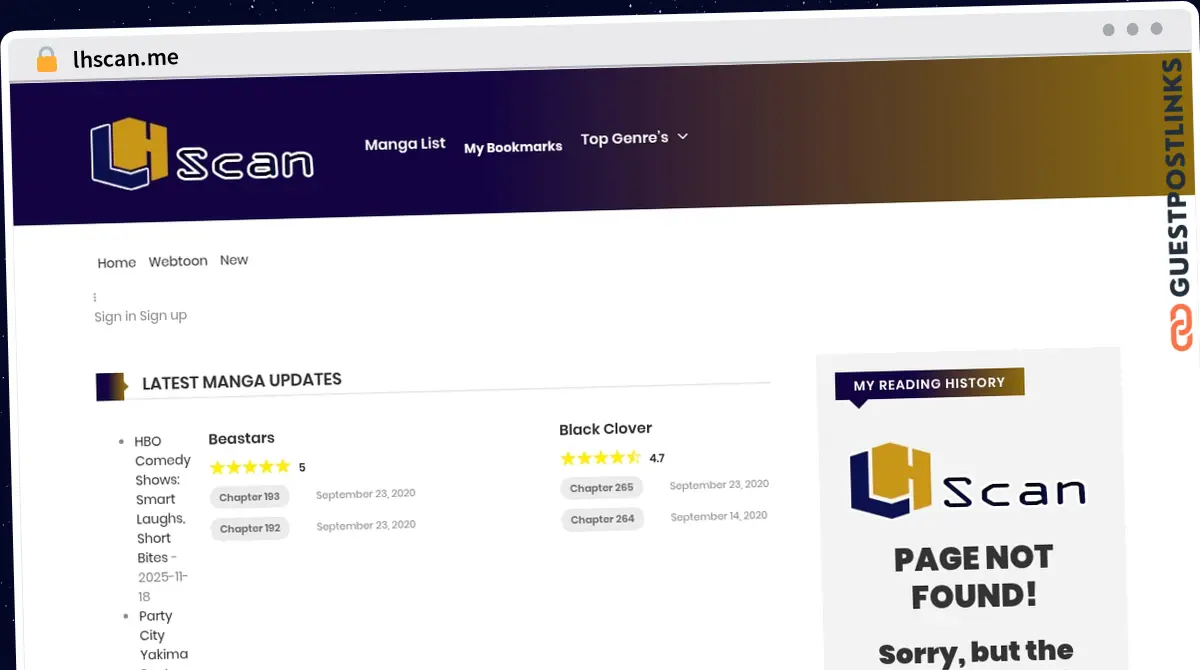Click the Page Not Found message

pos(973,577)
